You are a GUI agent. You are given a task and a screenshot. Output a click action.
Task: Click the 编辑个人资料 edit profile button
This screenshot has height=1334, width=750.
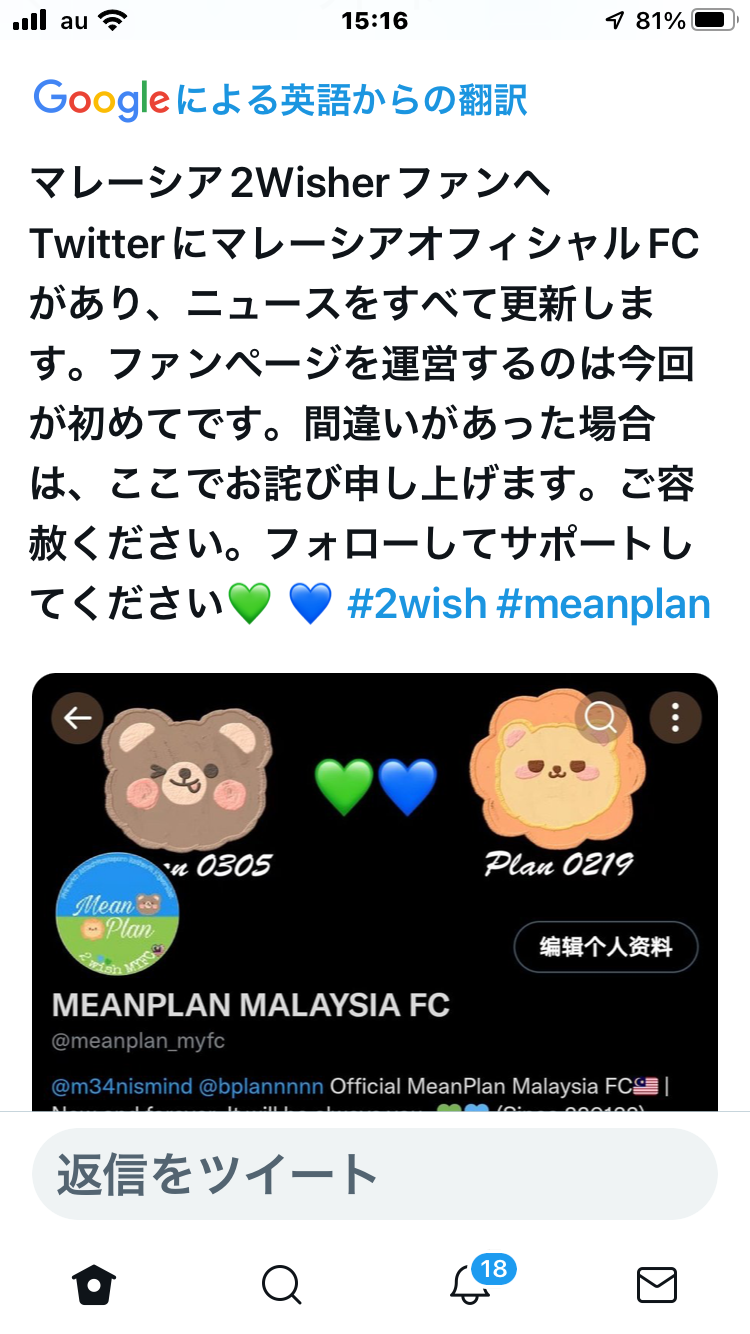click(x=606, y=947)
